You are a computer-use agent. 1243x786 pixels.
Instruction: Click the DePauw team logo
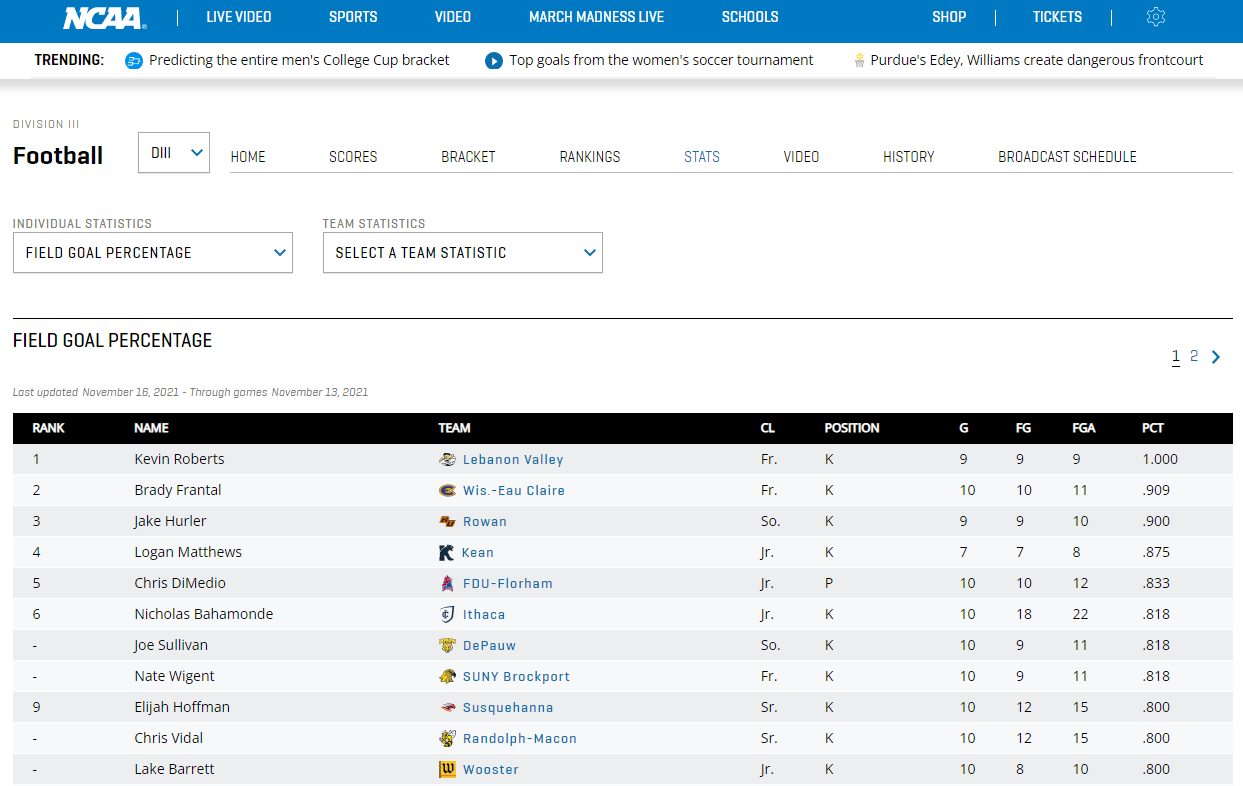point(448,646)
